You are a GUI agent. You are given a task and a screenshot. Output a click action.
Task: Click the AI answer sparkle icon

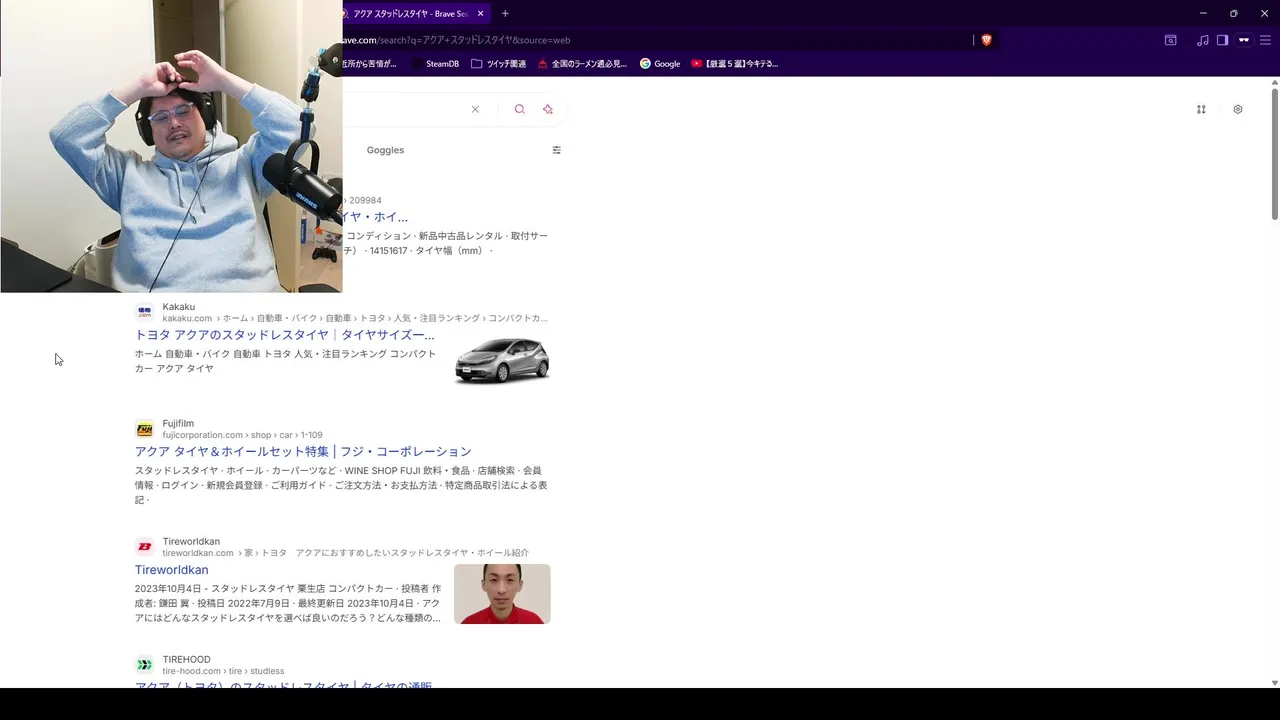(547, 110)
